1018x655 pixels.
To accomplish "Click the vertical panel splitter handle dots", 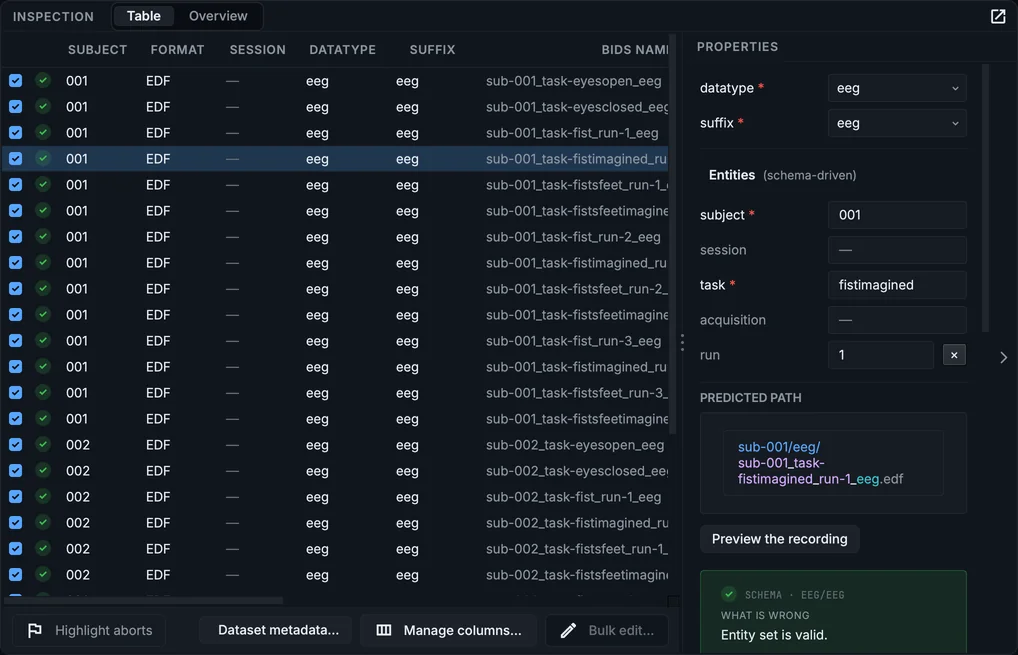I will point(682,343).
